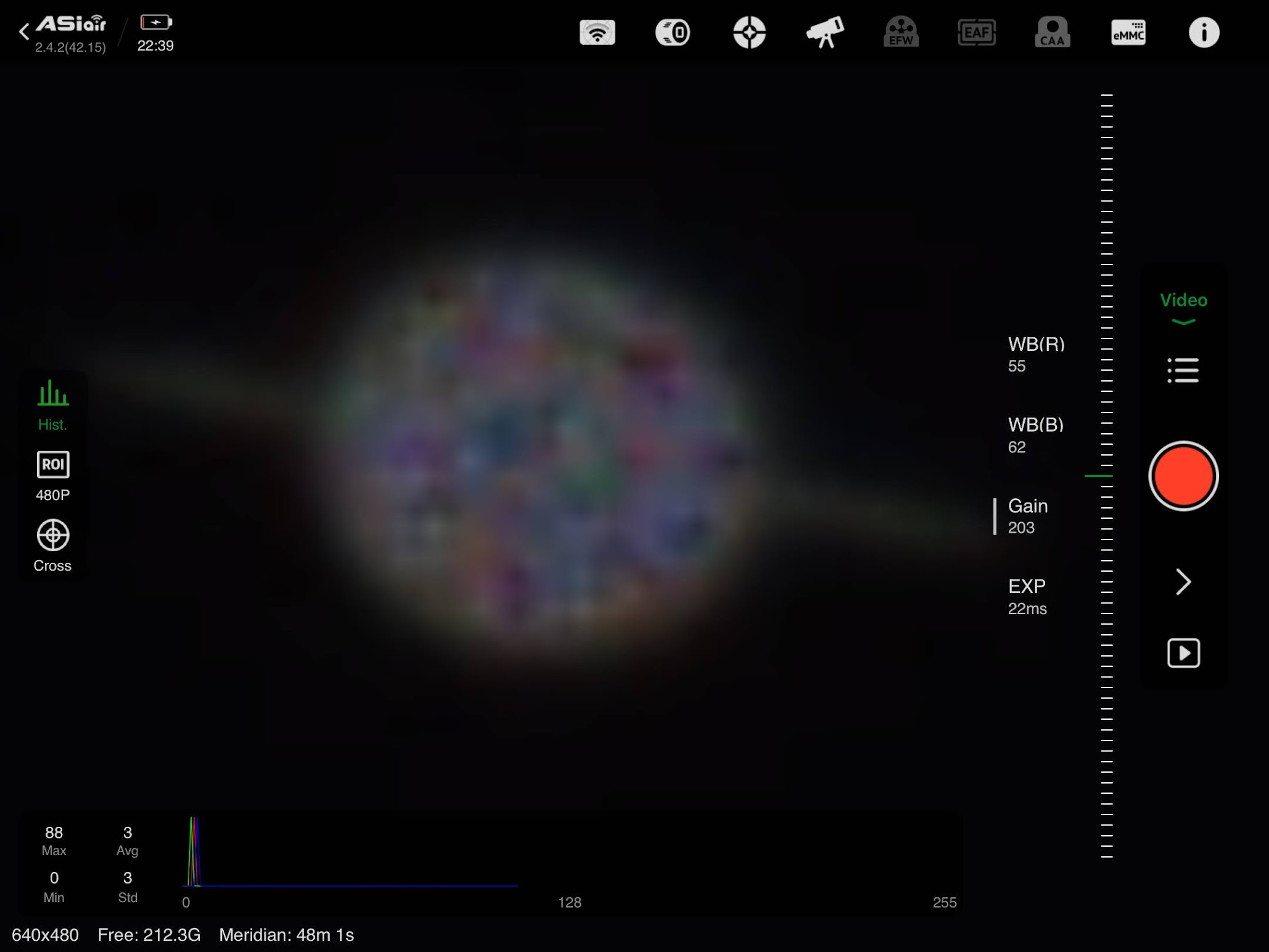Change the ROI 480P resolution
The width and height of the screenshot is (1269, 952).
coord(52,475)
